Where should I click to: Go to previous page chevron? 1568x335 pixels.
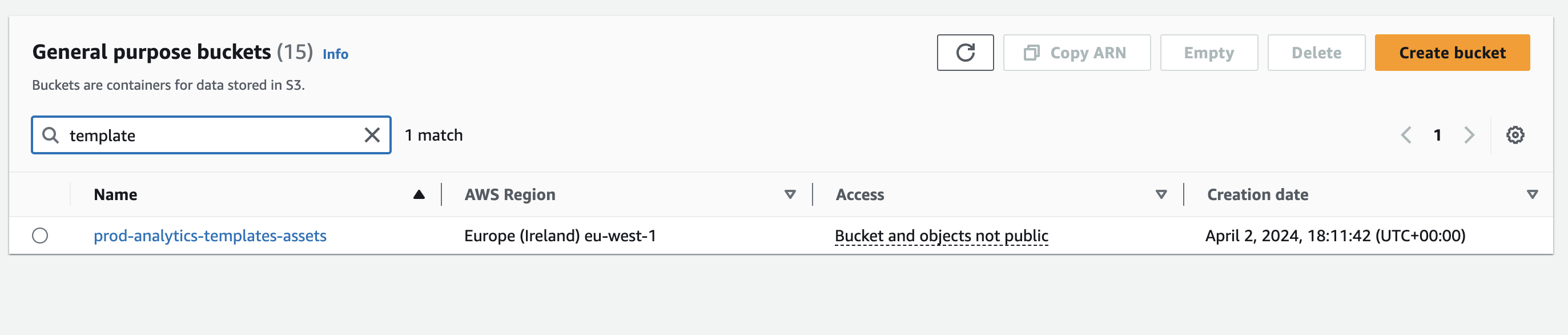1405,135
